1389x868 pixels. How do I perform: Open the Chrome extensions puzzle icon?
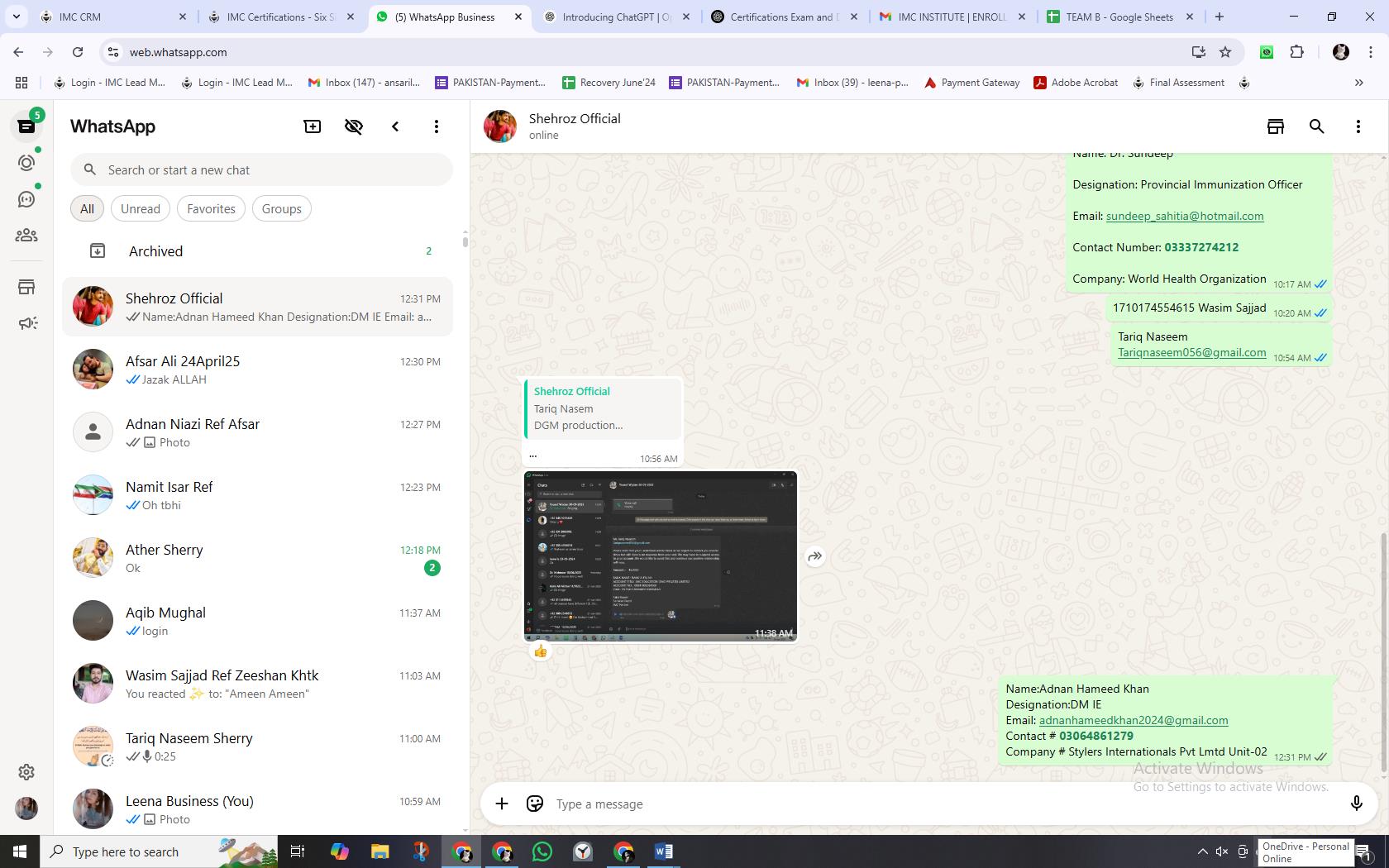(1296, 52)
